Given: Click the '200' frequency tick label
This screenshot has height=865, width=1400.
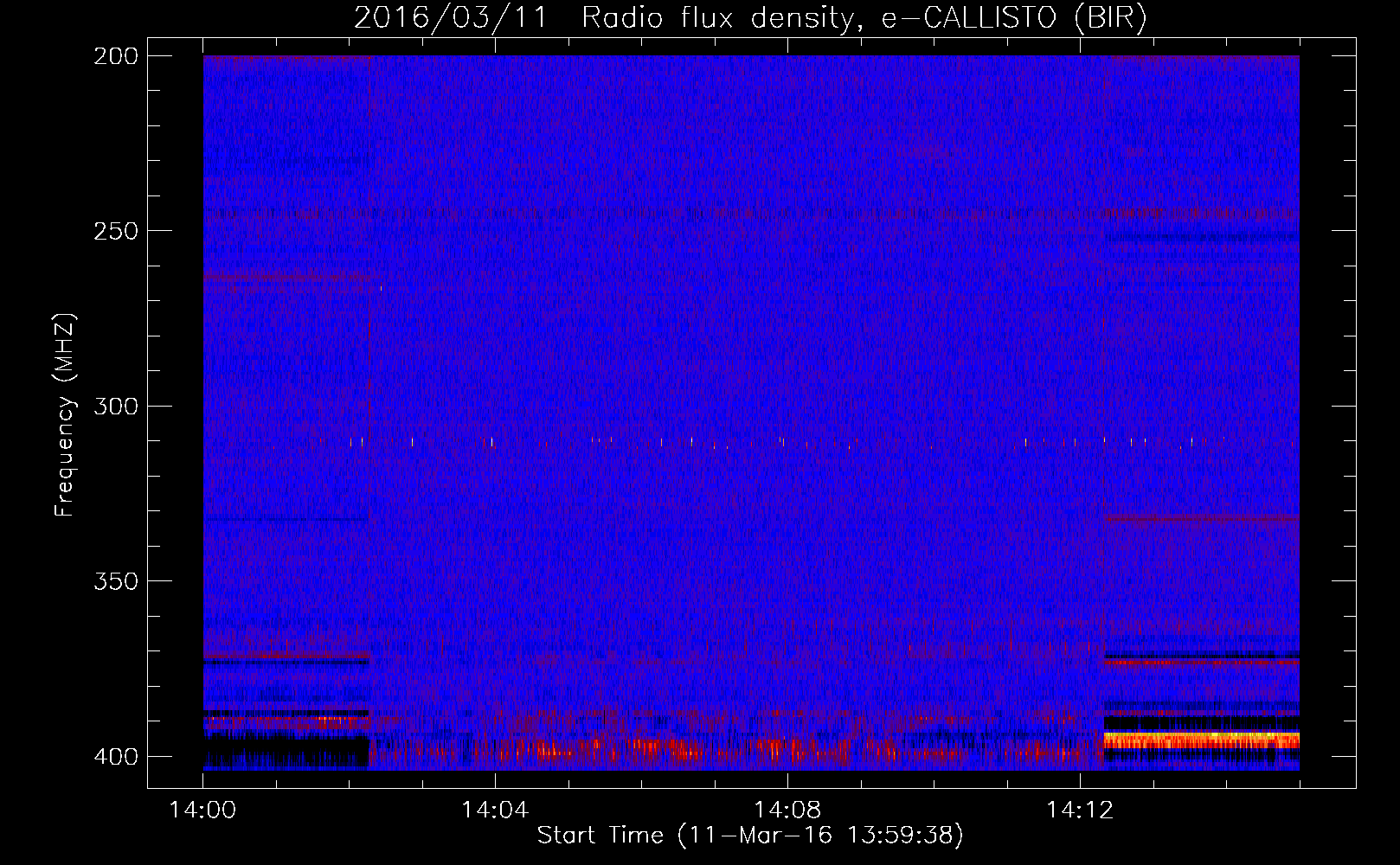Looking at the screenshot, I should coord(116,56).
